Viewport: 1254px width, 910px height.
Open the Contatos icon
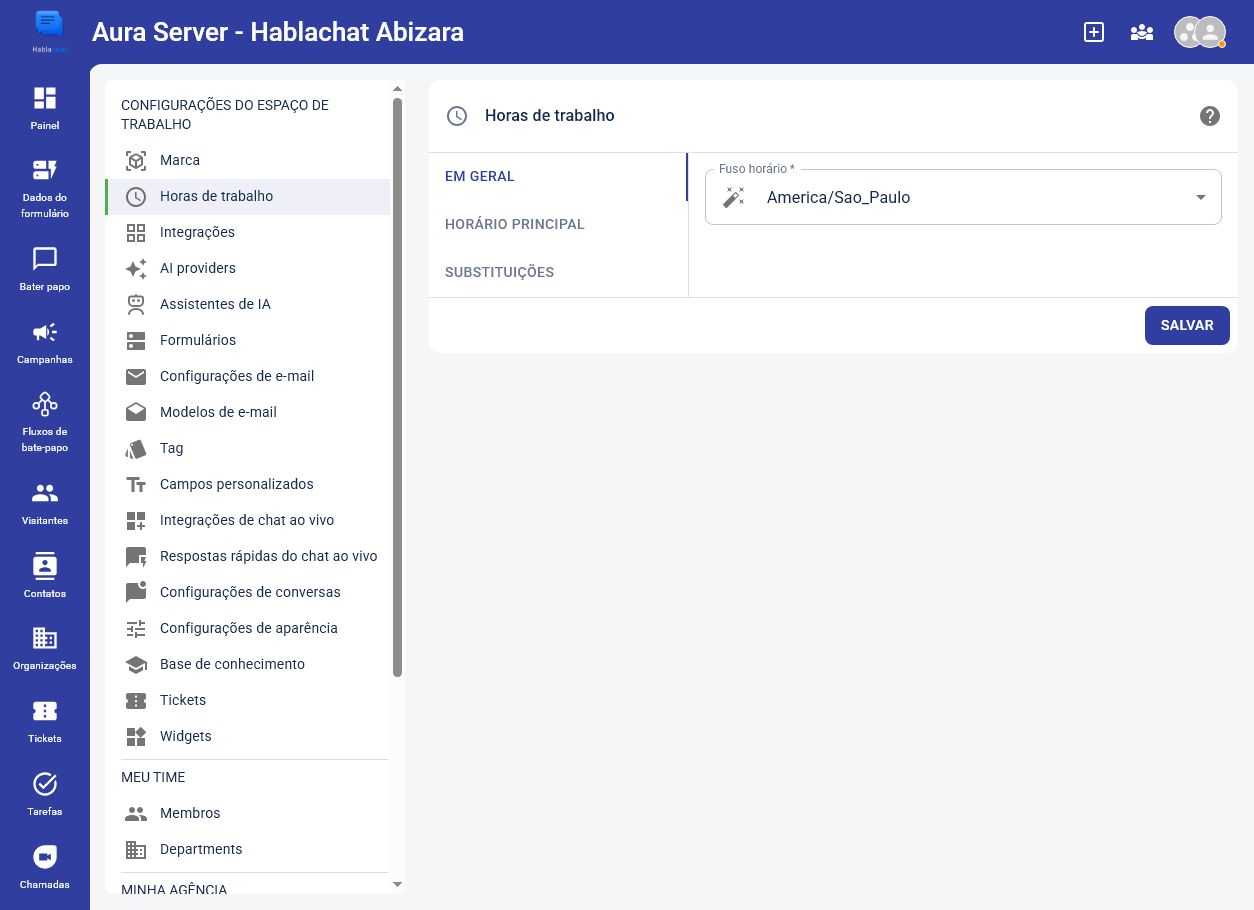(45, 566)
